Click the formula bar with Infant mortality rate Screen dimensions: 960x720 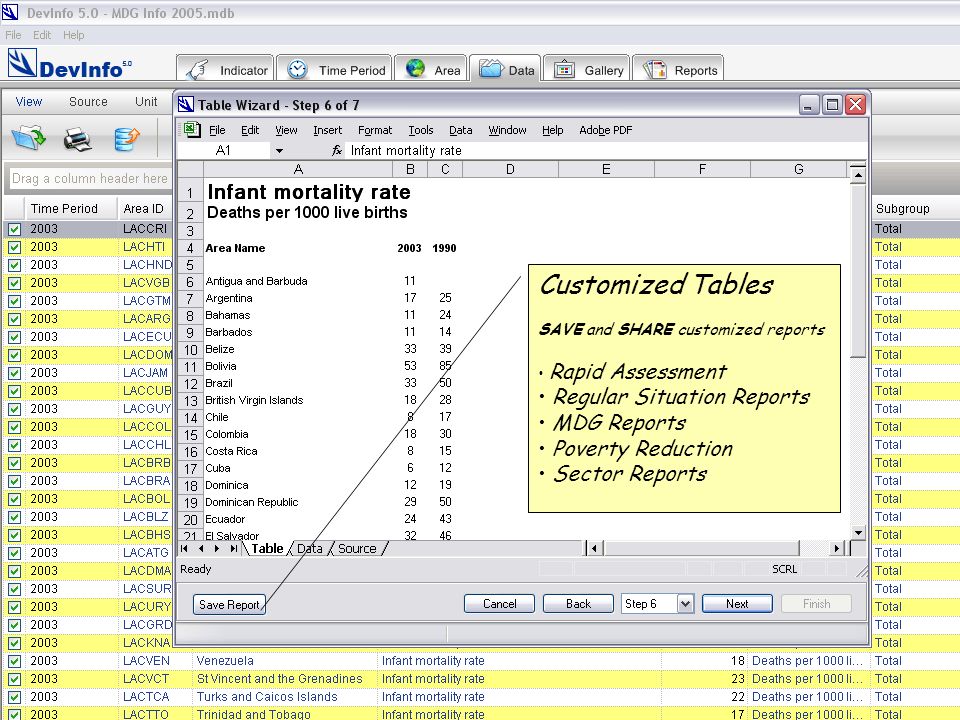click(606, 151)
